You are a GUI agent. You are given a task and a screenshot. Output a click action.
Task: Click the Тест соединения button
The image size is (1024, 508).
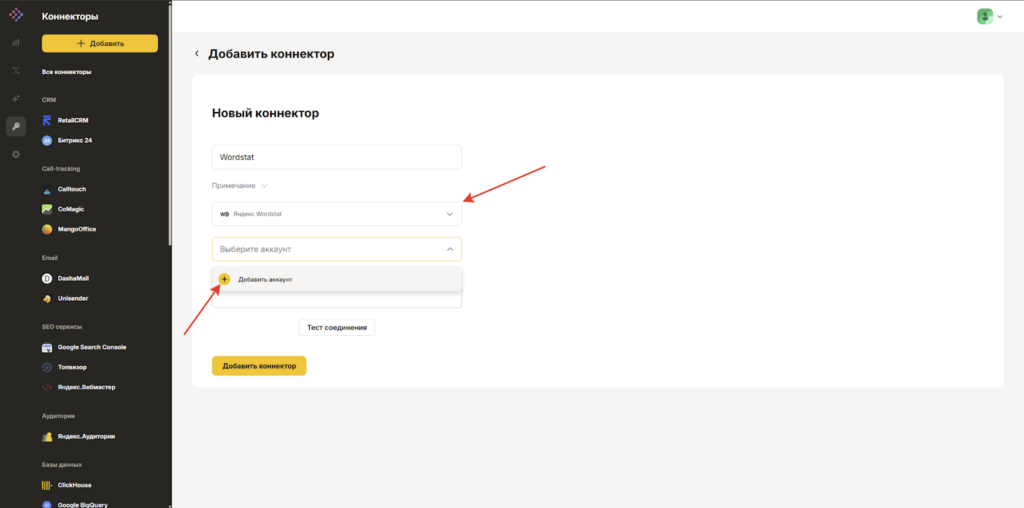tap(337, 327)
